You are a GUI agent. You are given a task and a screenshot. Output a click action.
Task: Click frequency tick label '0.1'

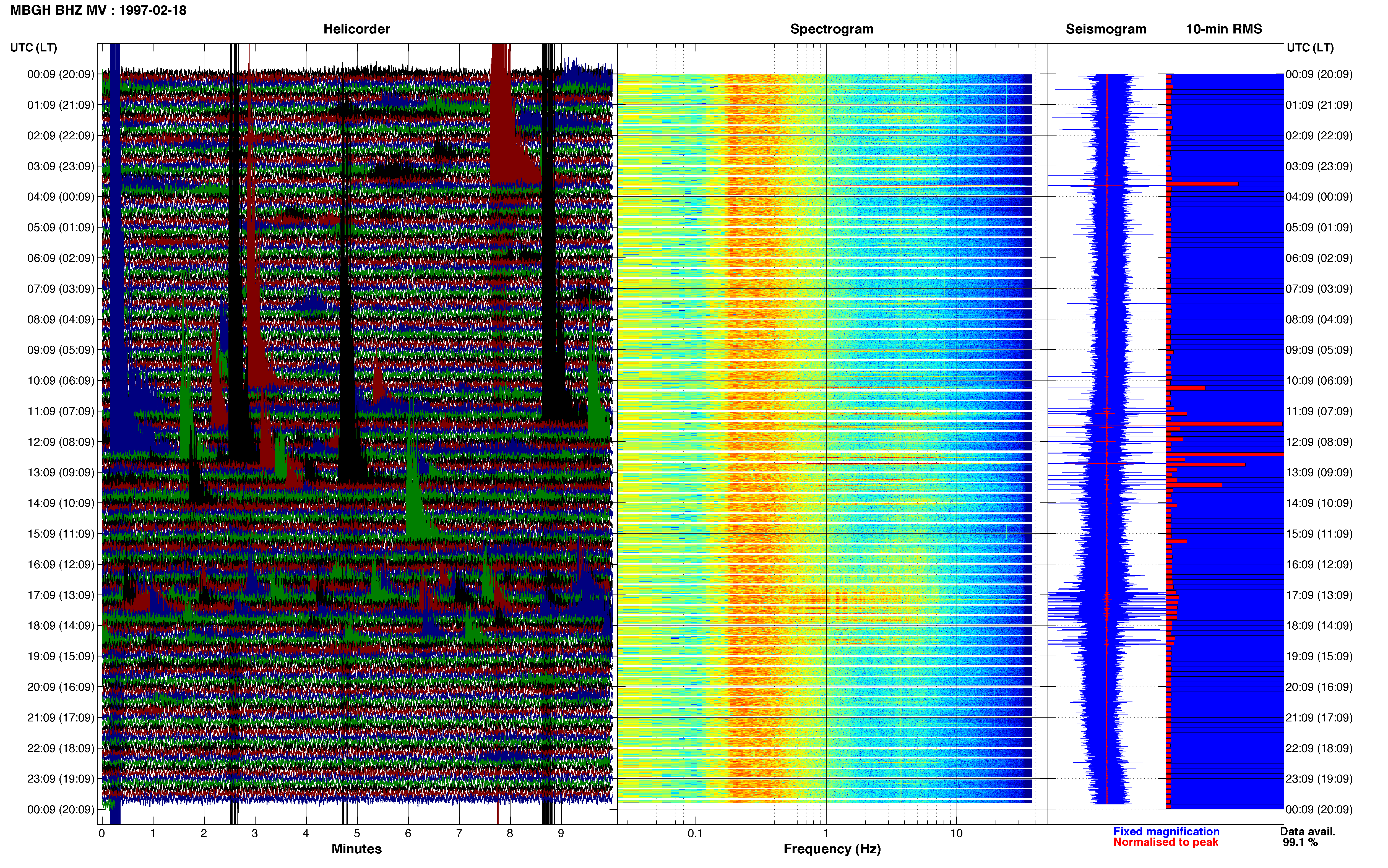tap(695, 833)
